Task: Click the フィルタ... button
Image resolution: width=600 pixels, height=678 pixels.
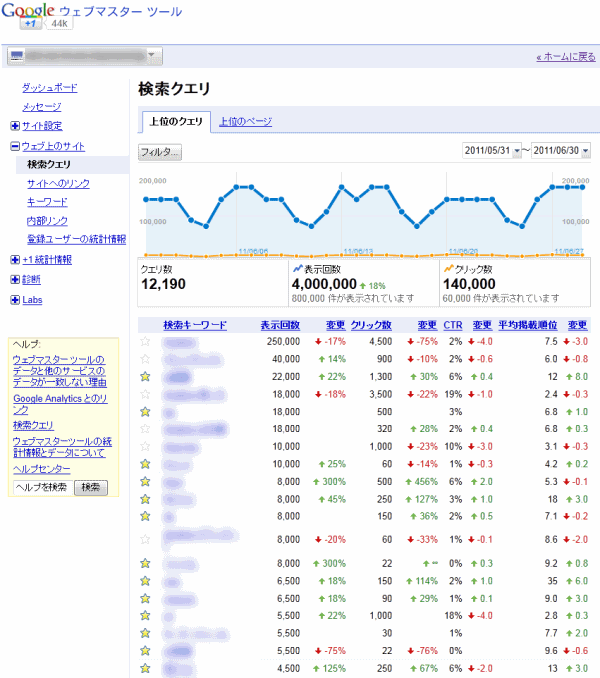Action: click(x=160, y=152)
